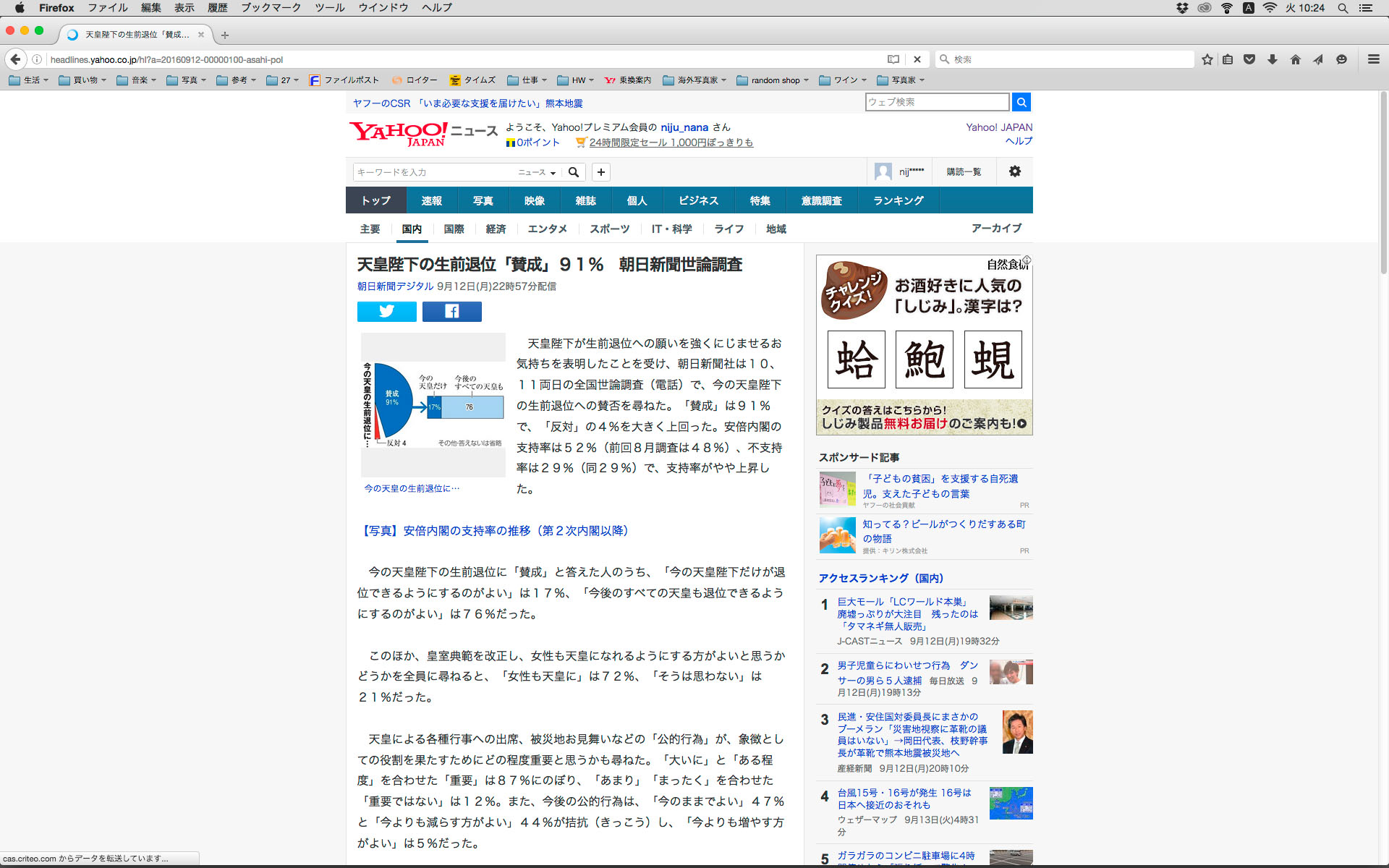Click the Pocket save icon
Screen dimensions: 1389x868
pyautogui.click(x=1249, y=59)
